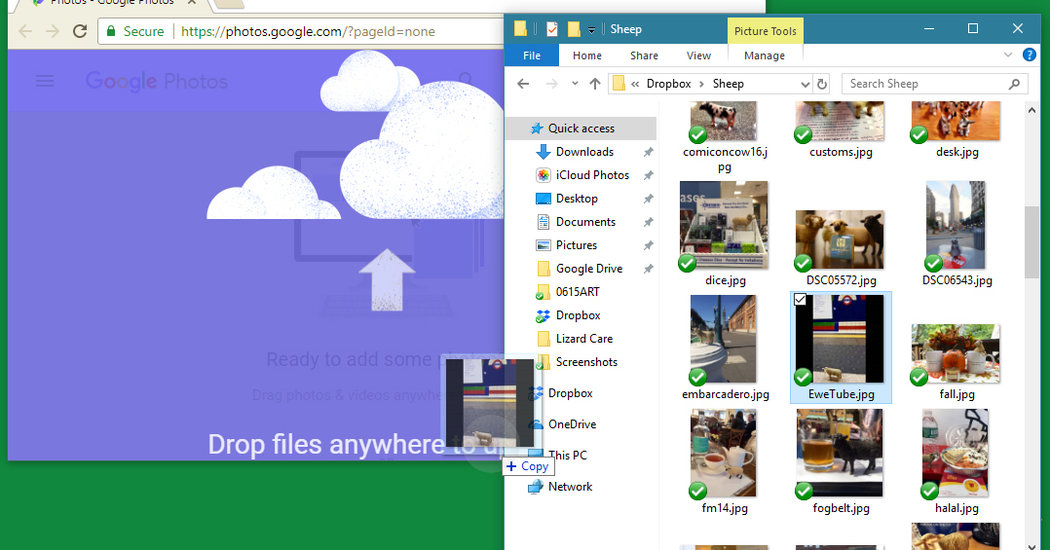Image resolution: width=1050 pixels, height=550 pixels.
Task: Open the View ribbon tab
Action: (698, 56)
